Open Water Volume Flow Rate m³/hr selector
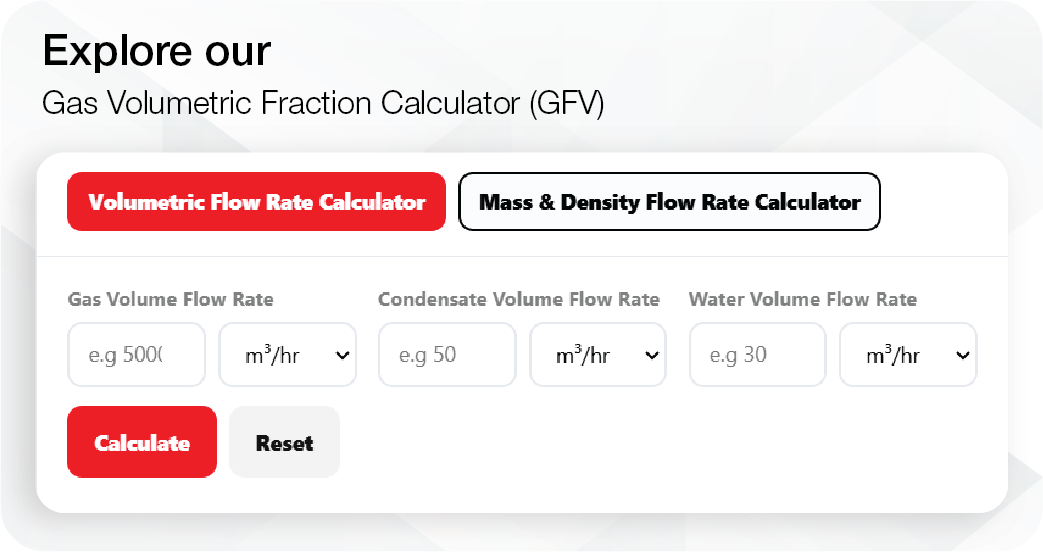The height and width of the screenshot is (552, 1043). (907, 355)
